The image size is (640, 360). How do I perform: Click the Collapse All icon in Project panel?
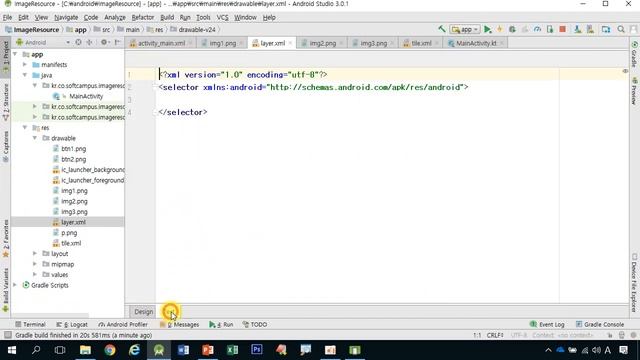89,42
